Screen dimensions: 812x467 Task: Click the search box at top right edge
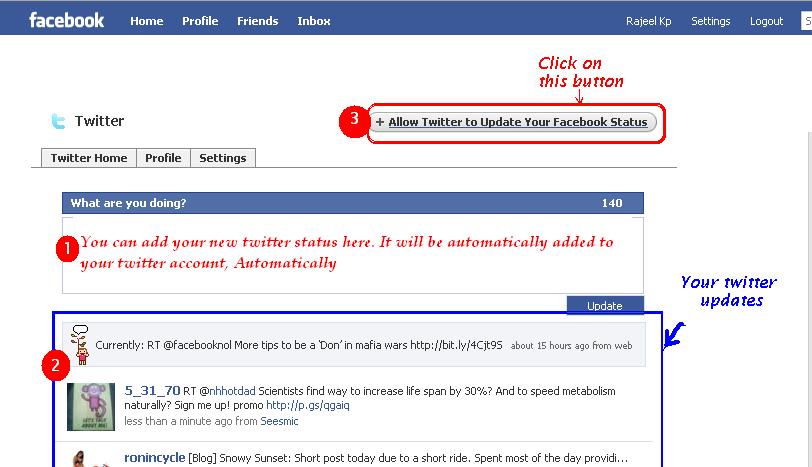(806, 21)
